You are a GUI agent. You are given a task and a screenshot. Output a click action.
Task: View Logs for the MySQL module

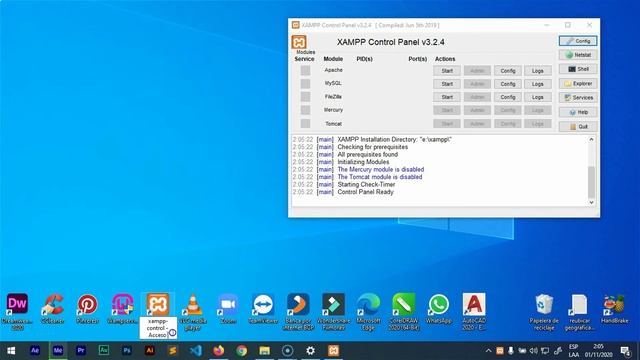click(x=538, y=84)
